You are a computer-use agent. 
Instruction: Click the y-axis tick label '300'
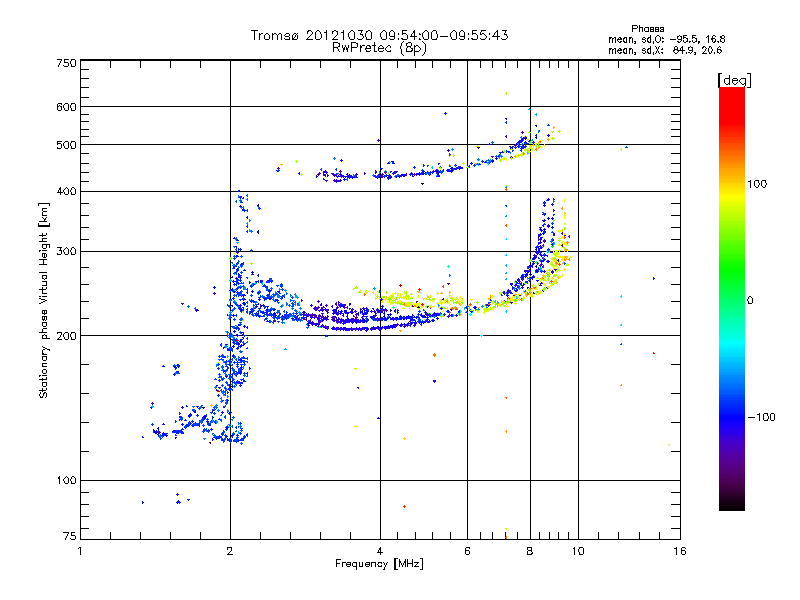point(66,252)
